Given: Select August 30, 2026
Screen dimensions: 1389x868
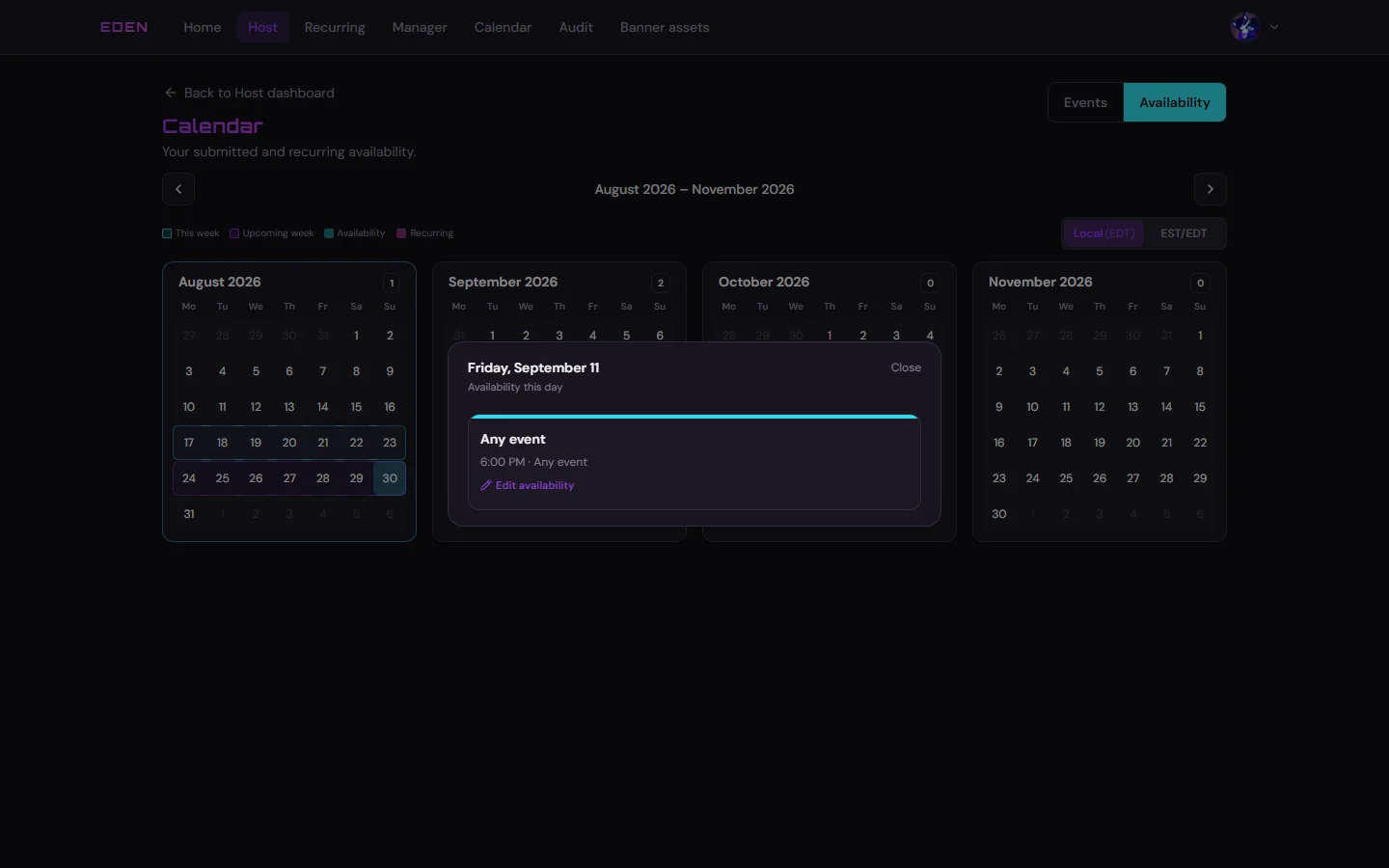Looking at the screenshot, I should pos(390,478).
